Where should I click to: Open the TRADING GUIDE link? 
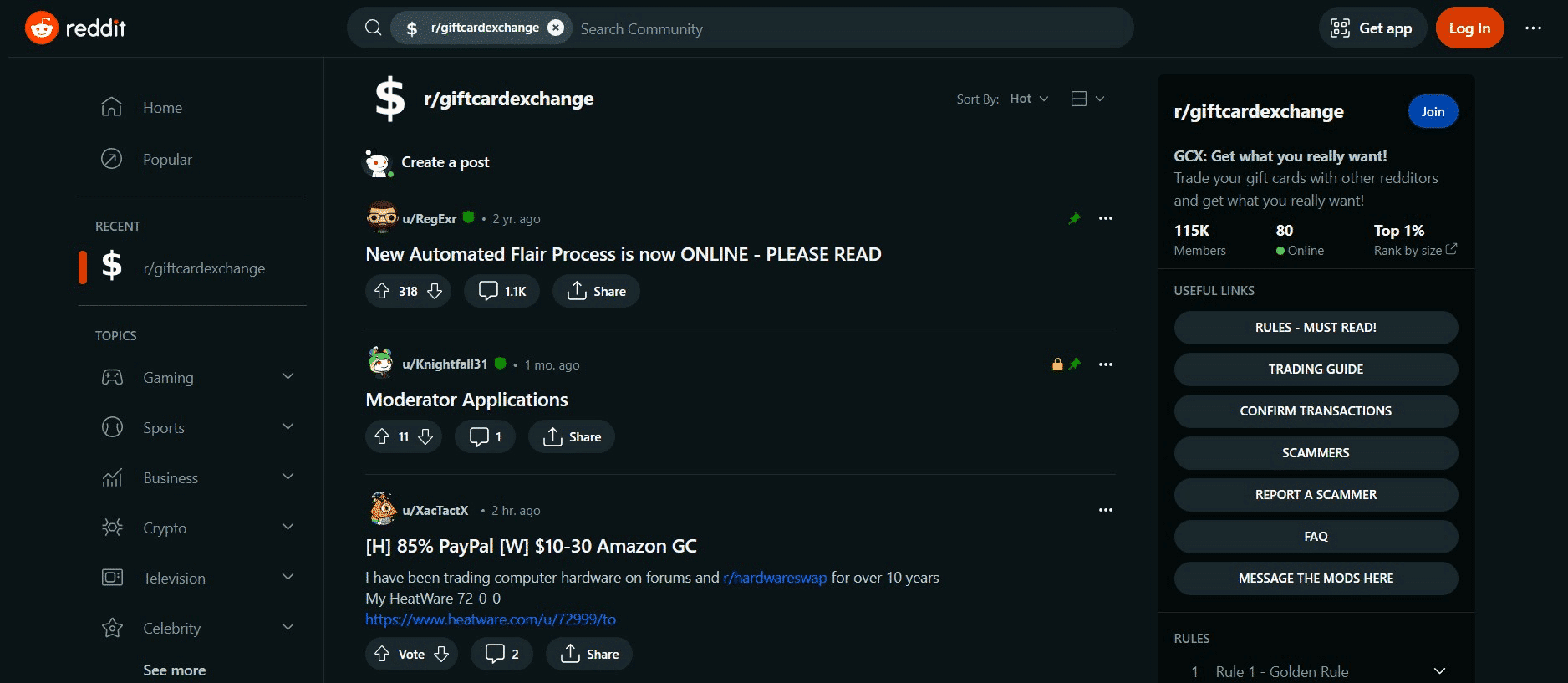coord(1316,370)
